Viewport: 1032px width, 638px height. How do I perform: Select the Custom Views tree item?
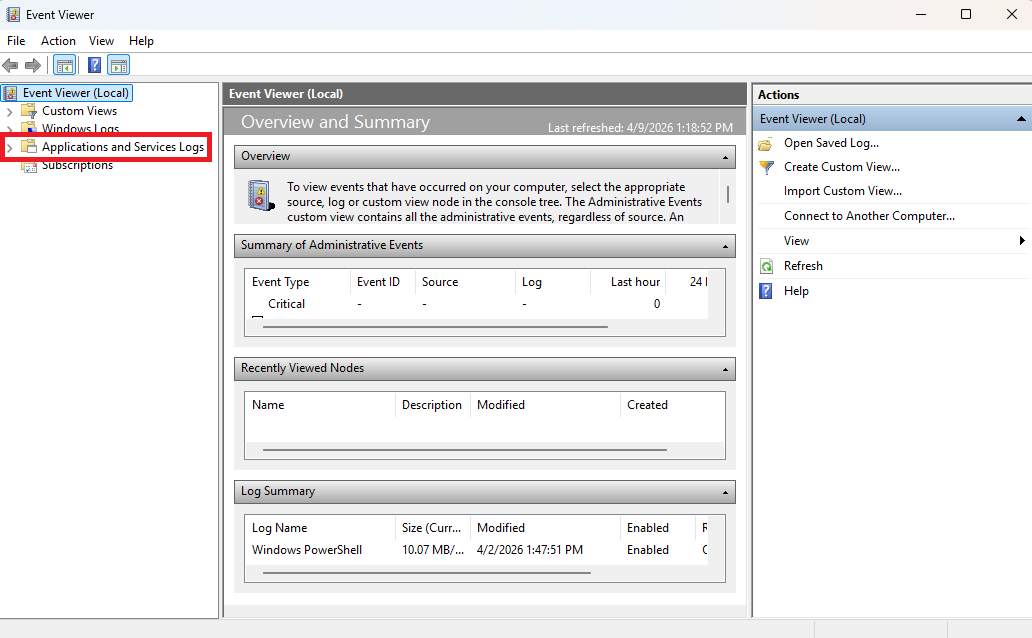[x=80, y=111]
